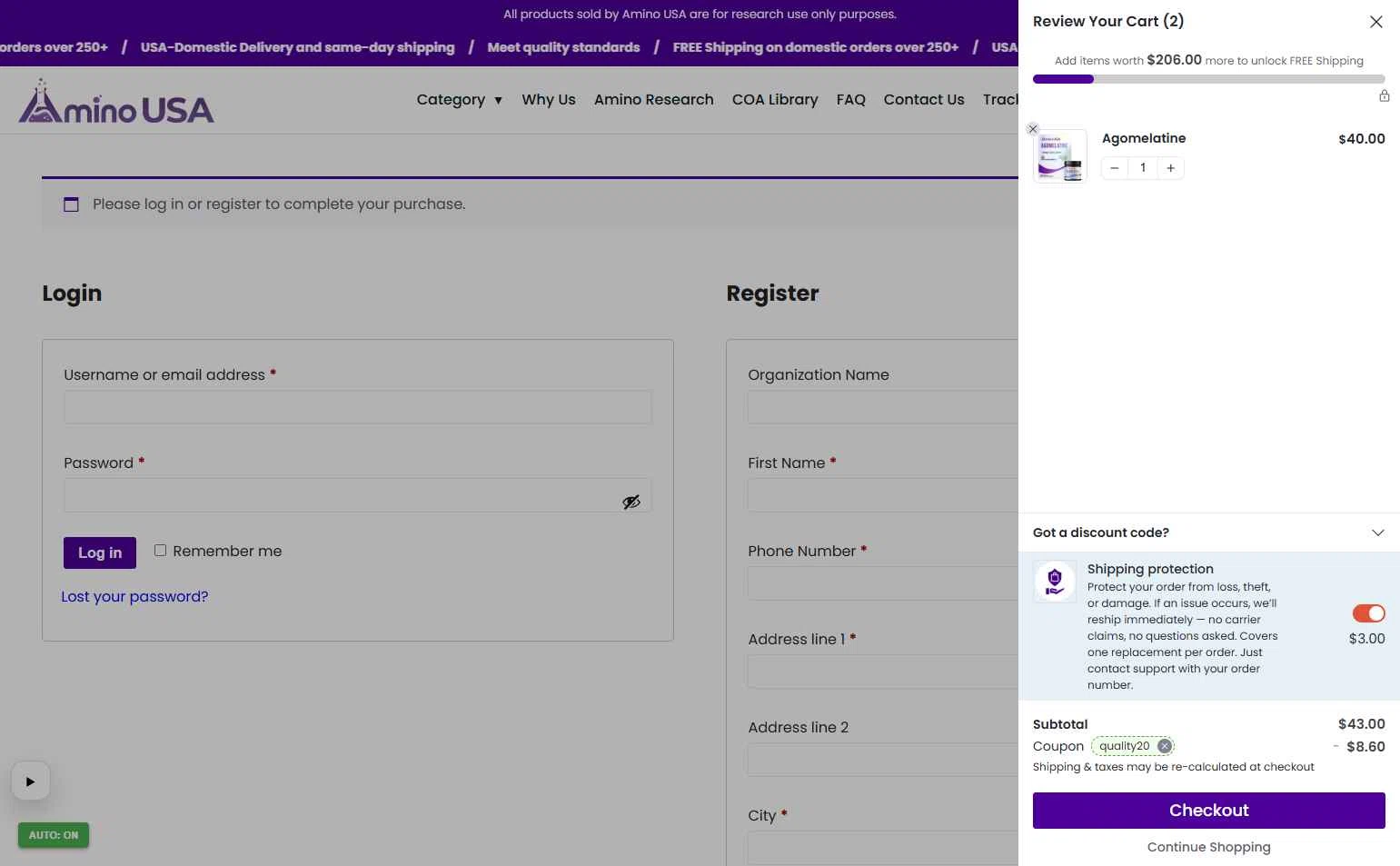The height and width of the screenshot is (866, 1400).
Task: Increase Agomelatine quantity with plus button
Action: pyautogui.click(x=1171, y=168)
